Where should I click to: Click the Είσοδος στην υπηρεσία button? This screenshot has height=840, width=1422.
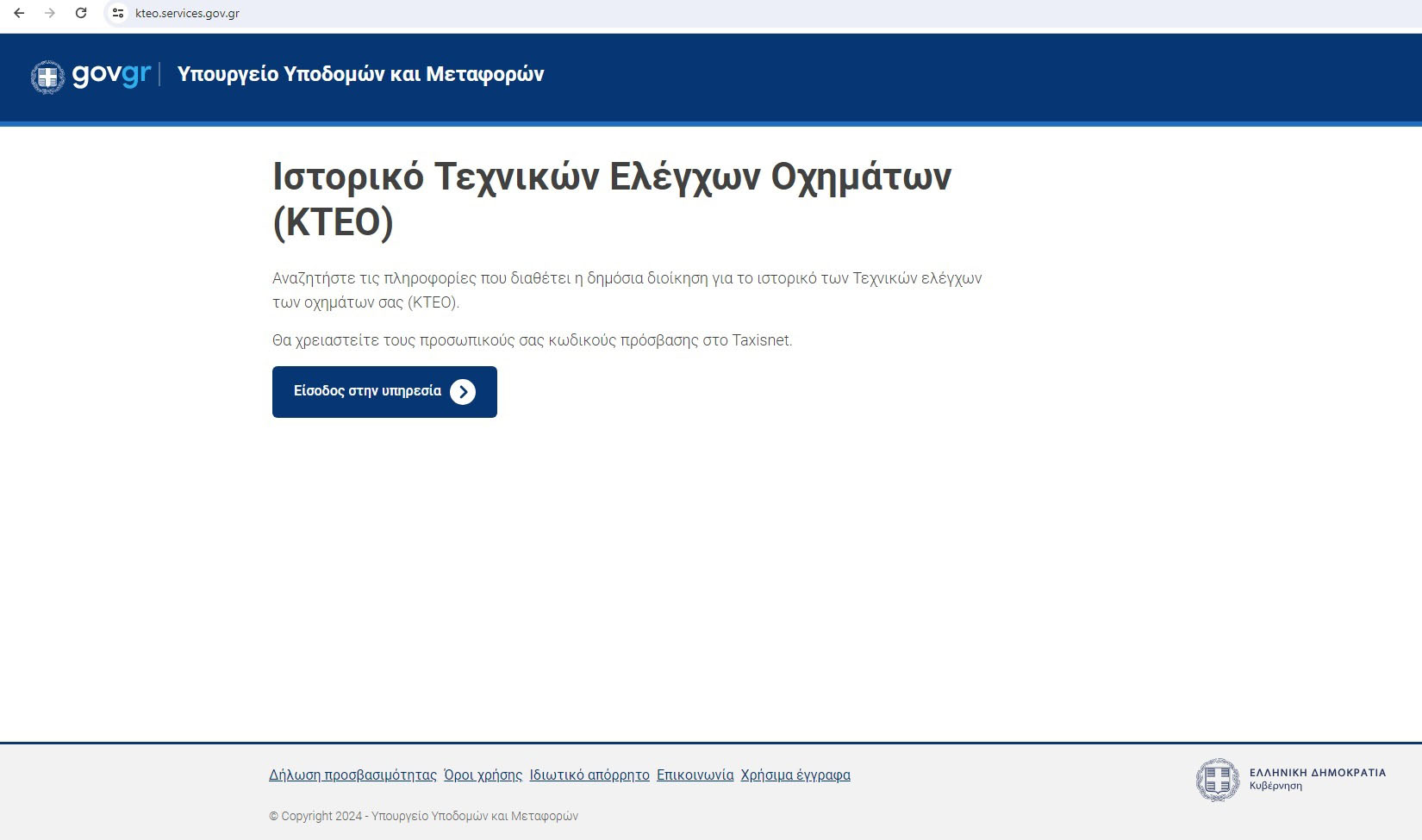(x=384, y=392)
